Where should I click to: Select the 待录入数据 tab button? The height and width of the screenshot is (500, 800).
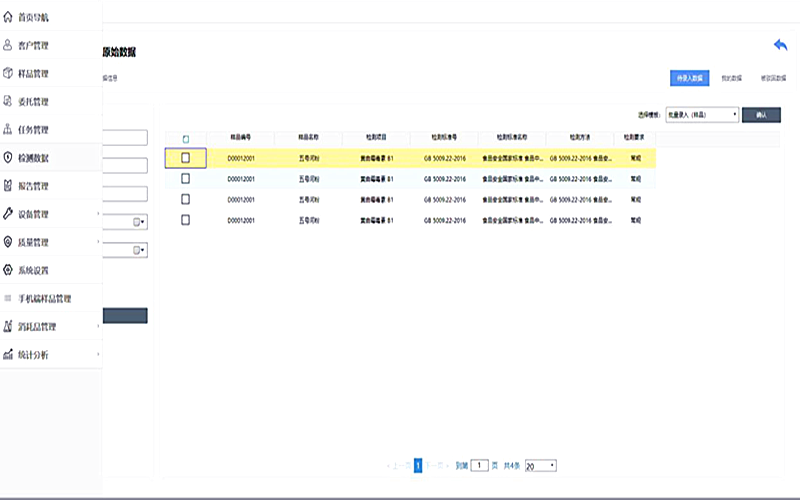click(688, 77)
